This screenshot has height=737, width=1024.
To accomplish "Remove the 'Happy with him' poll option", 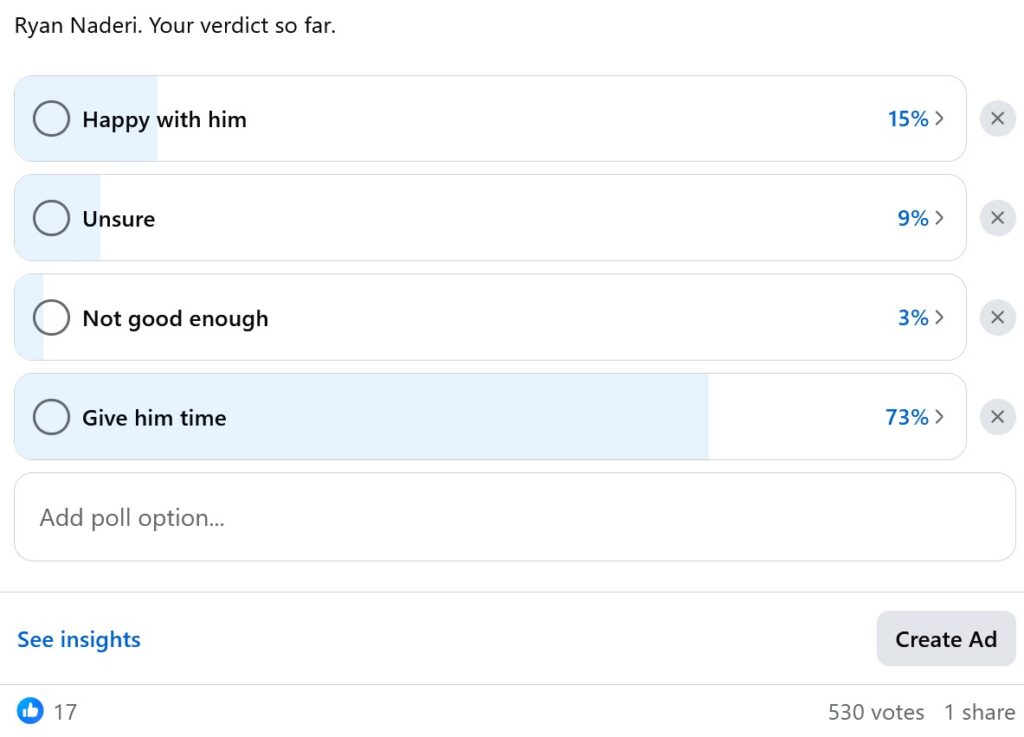I will [997, 119].
